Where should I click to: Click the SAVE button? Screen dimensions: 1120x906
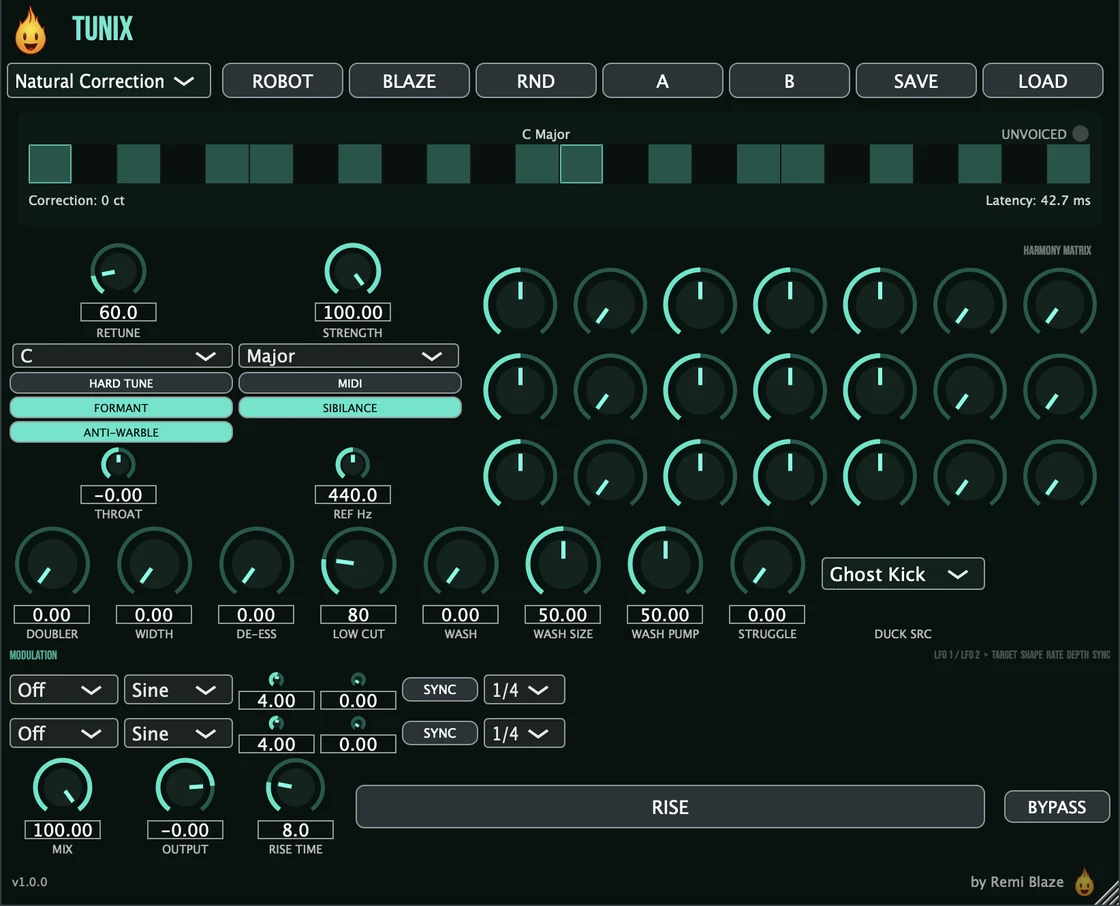click(x=916, y=81)
